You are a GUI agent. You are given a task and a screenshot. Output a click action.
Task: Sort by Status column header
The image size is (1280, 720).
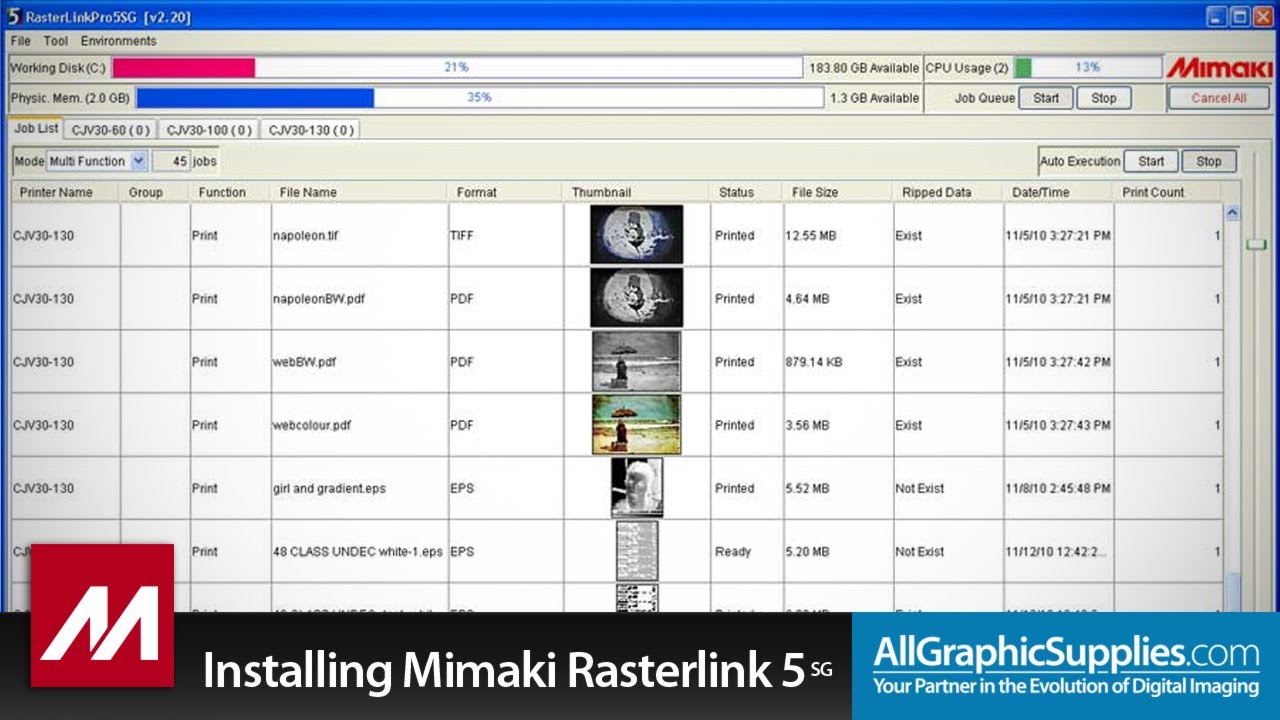[x=746, y=192]
